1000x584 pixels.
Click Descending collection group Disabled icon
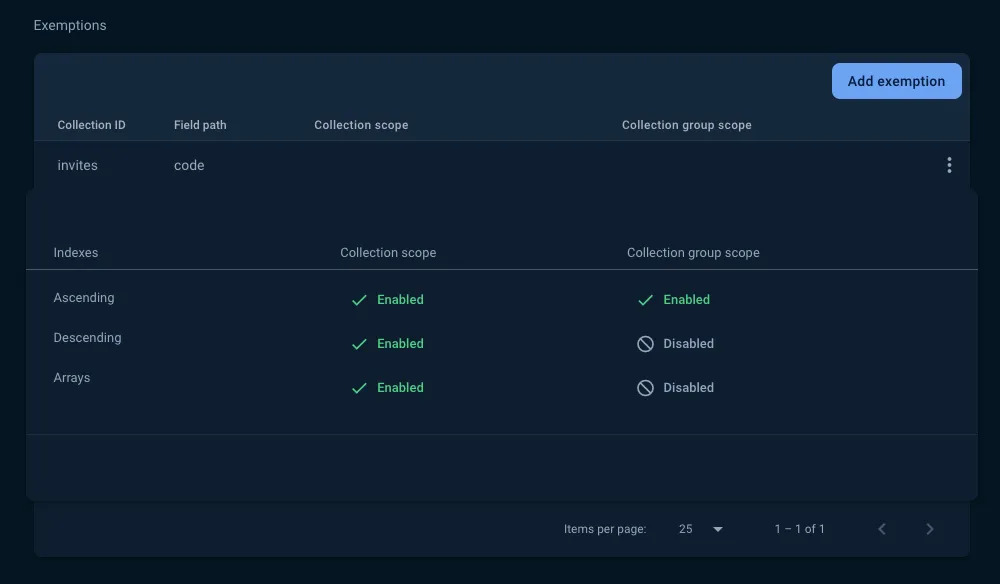(x=645, y=344)
